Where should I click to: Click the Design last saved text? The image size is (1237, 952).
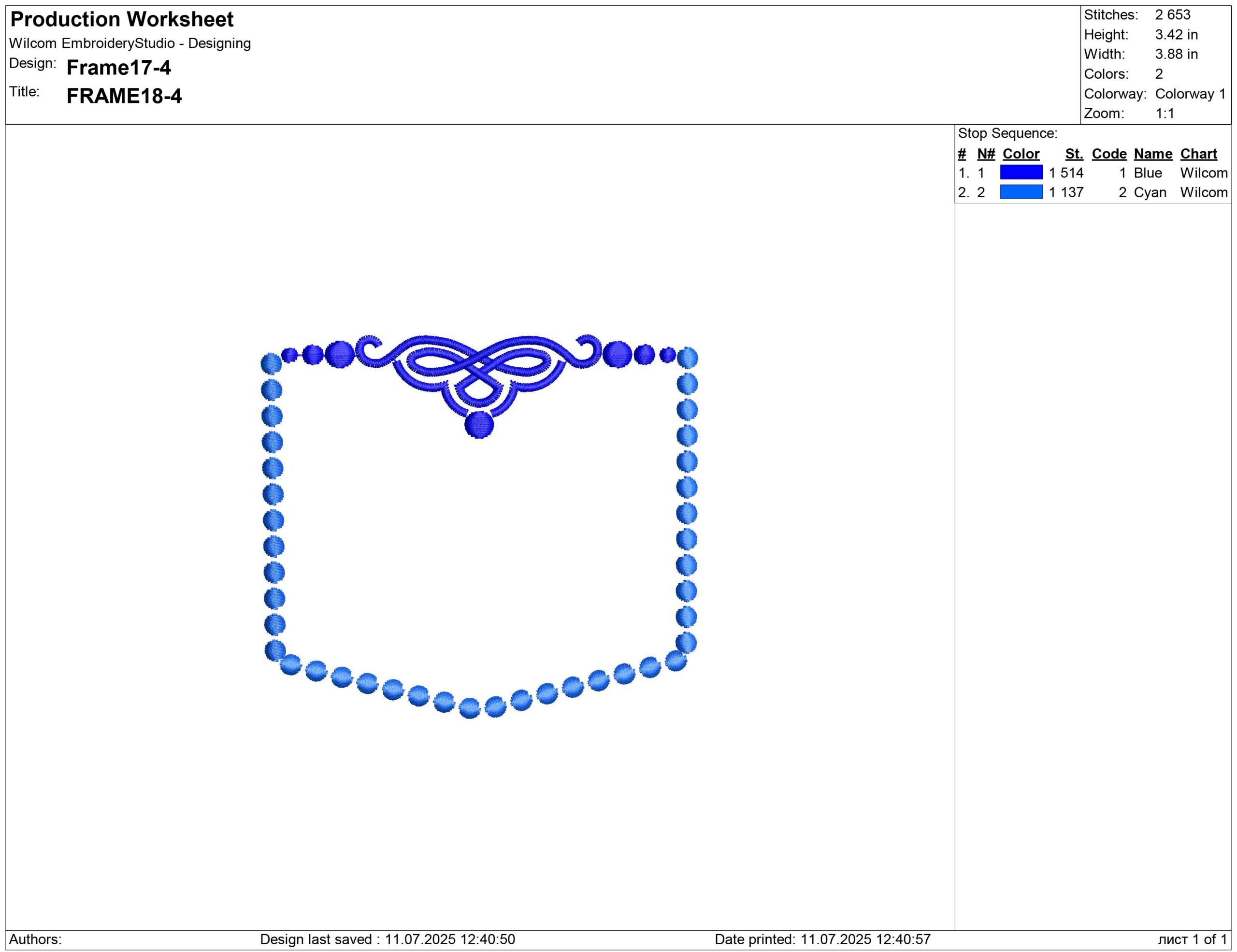tap(388, 939)
